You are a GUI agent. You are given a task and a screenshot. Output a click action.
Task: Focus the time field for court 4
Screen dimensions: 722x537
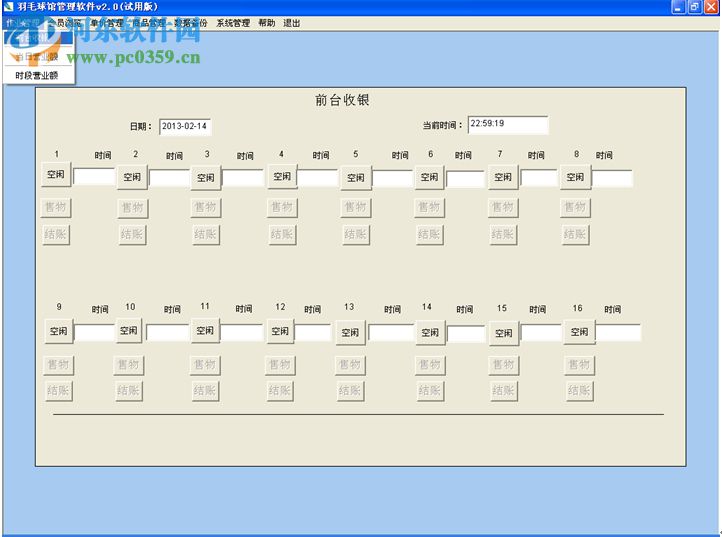coord(318,178)
